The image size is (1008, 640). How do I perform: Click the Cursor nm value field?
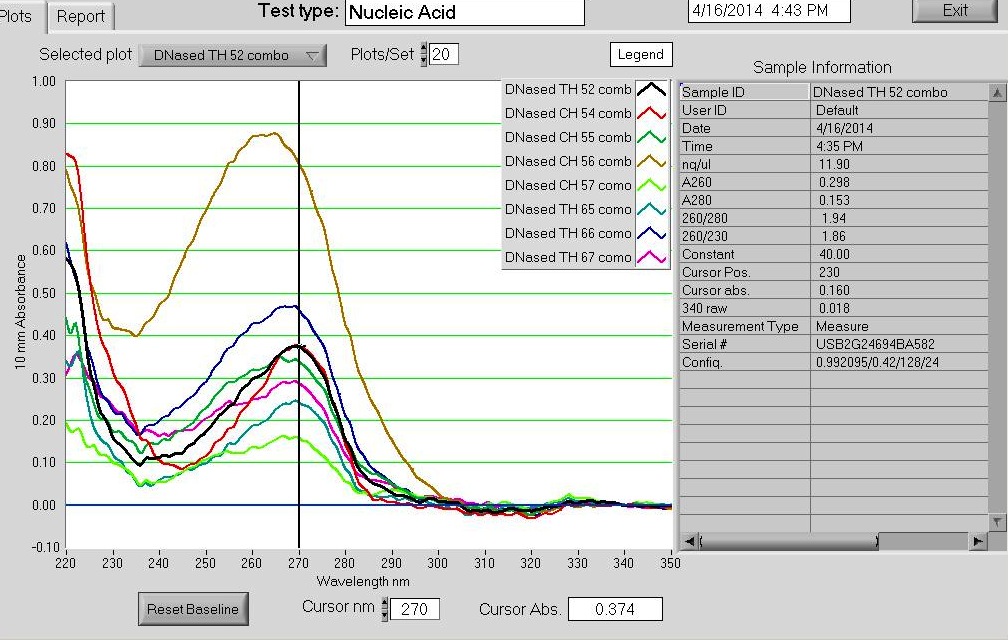point(414,609)
